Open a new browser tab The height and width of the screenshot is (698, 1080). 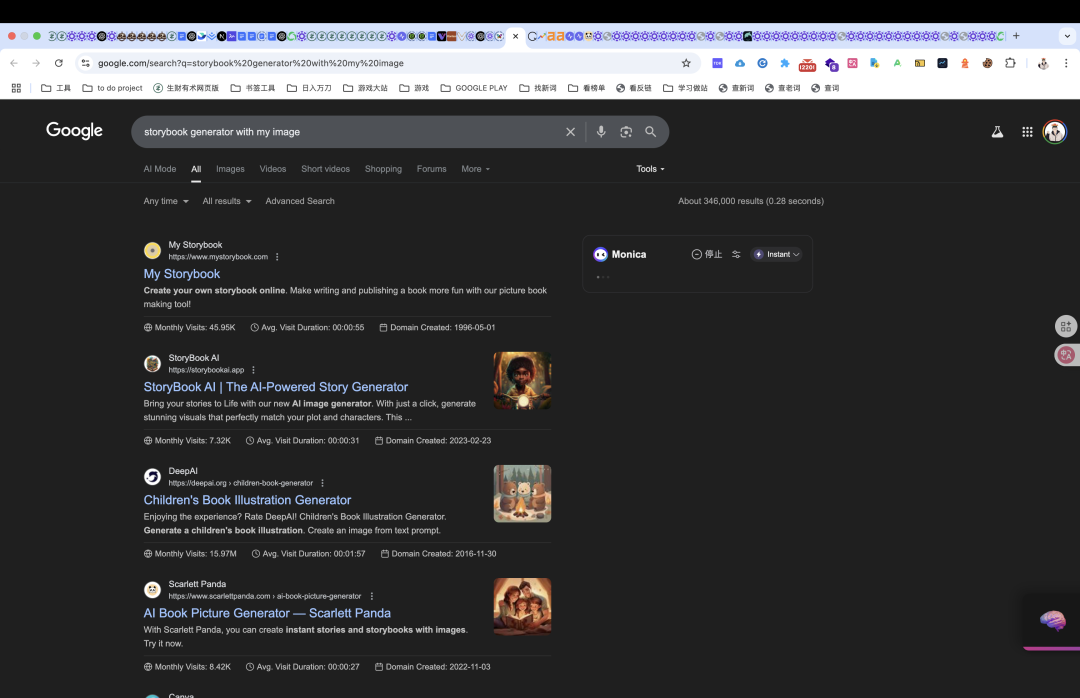click(x=1016, y=36)
